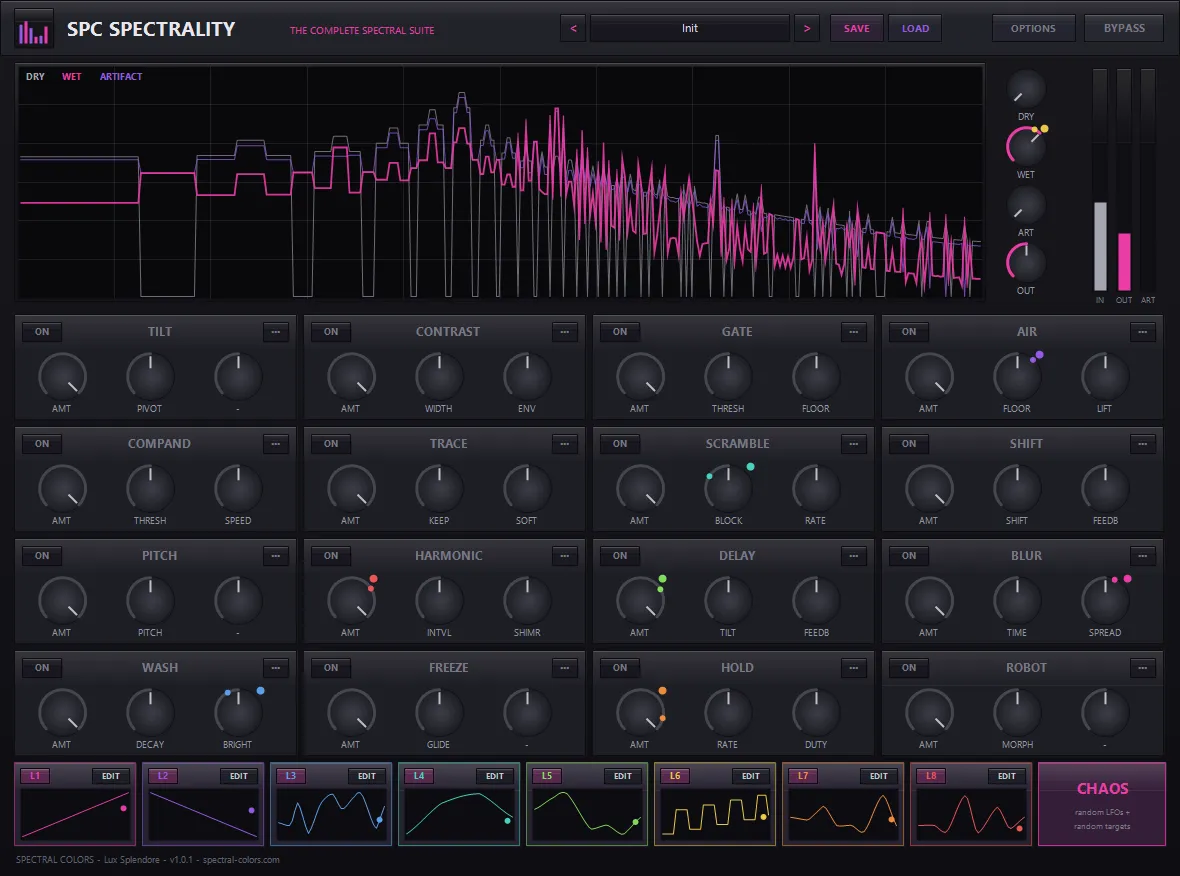Viewport: 1180px width, 876px height.
Task: Click the WASH BRIGHT knob
Action: click(239, 713)
